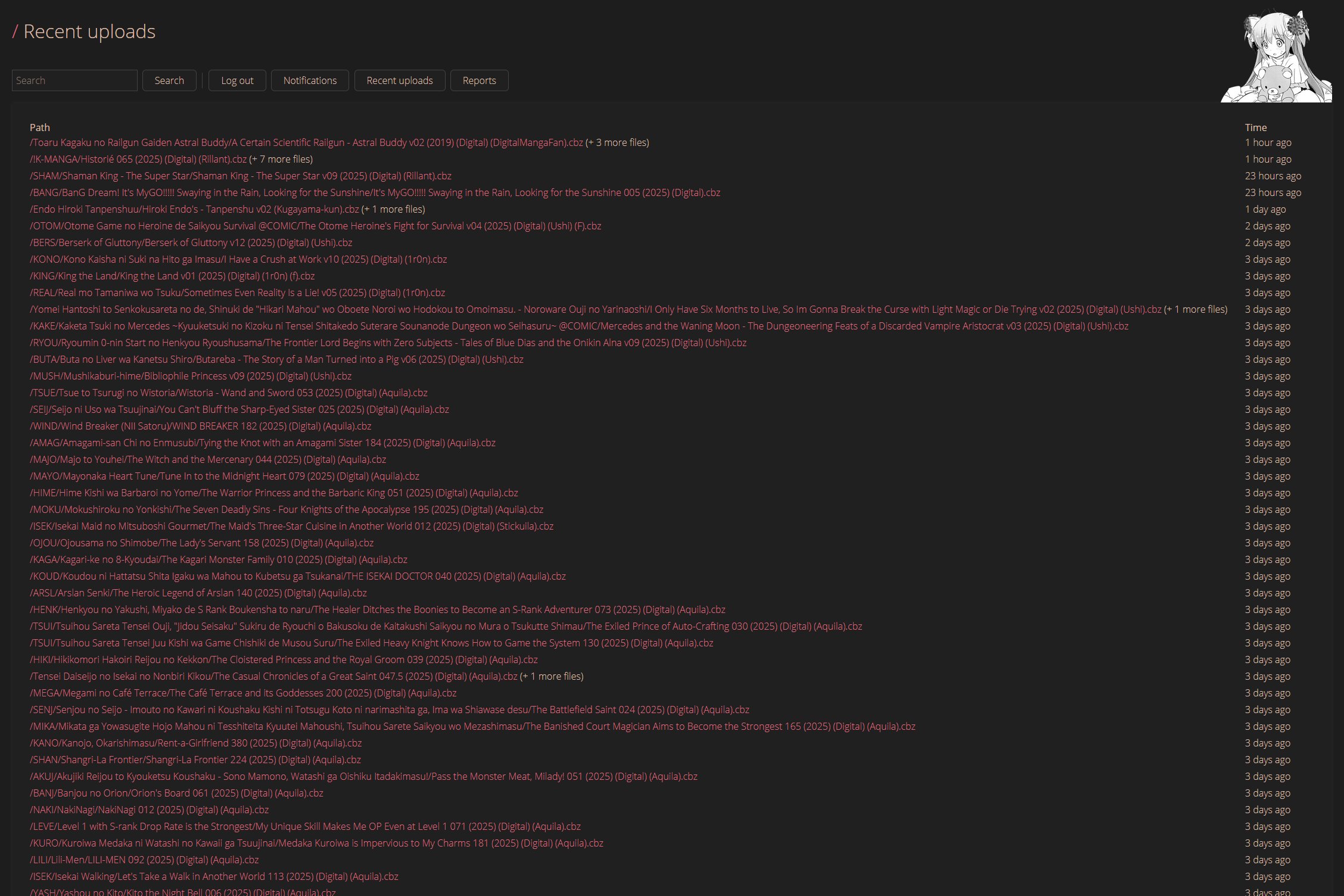
Task: Open Mercedes and the Waning Moon v03
Action: (x=579, y=326)
